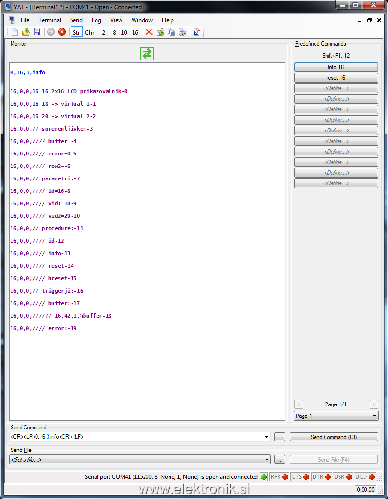This screenshot has height=499, width=388.
Task: Click the Send Command (F3) button
Action: pos(334,437)
